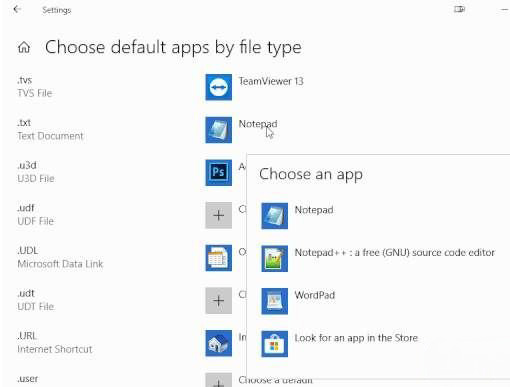Image resolution: width=510 pixels, height=387 pixels.
Task: Click the plus icon for .udt
Action: point(218,300)
